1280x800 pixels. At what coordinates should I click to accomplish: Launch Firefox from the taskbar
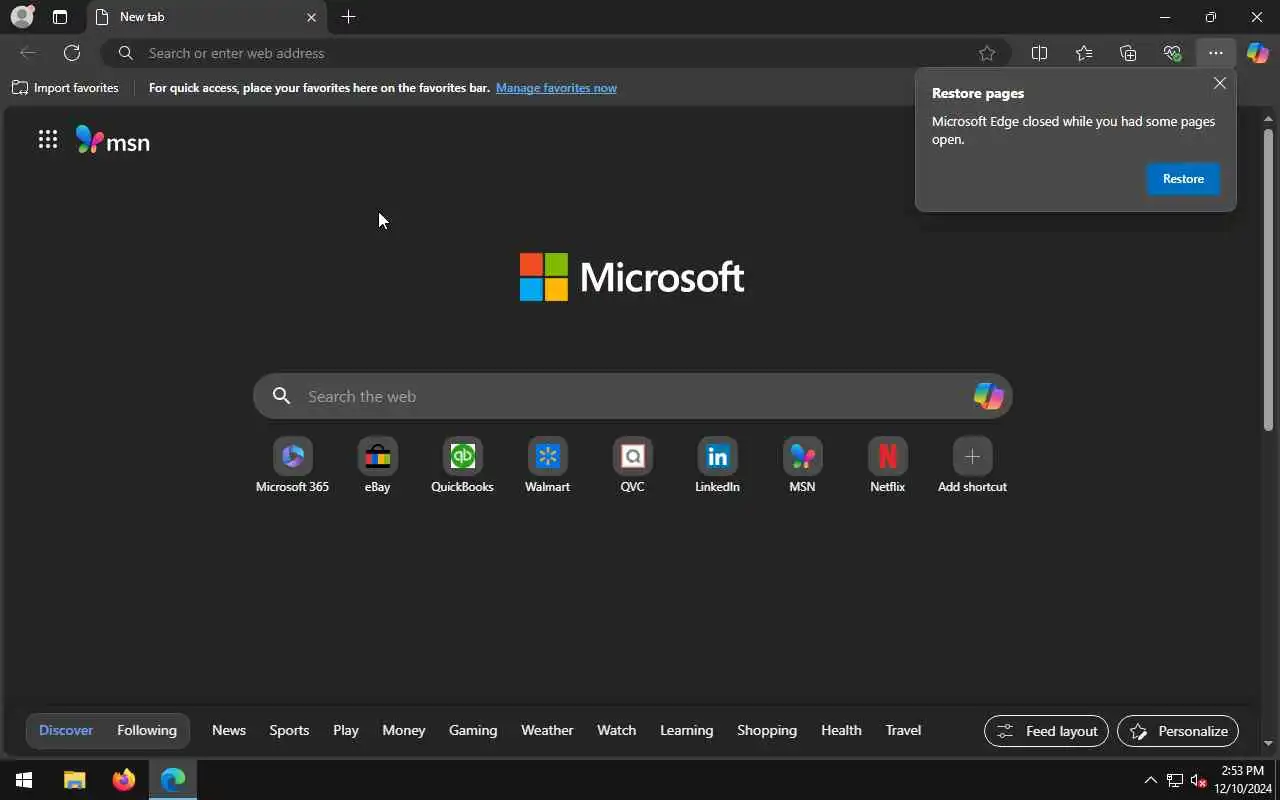(124, 780)
